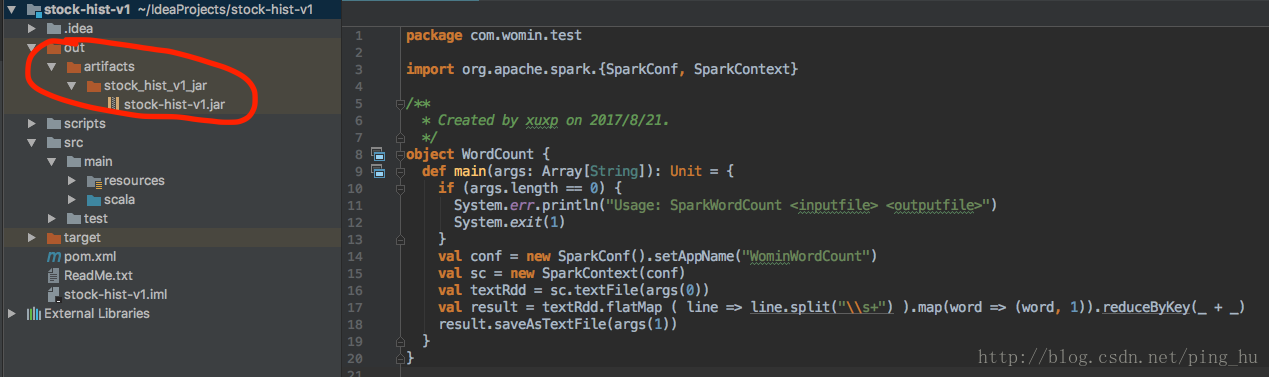Click the resources folder icon

pyautogui.click(x=94, y=181)
